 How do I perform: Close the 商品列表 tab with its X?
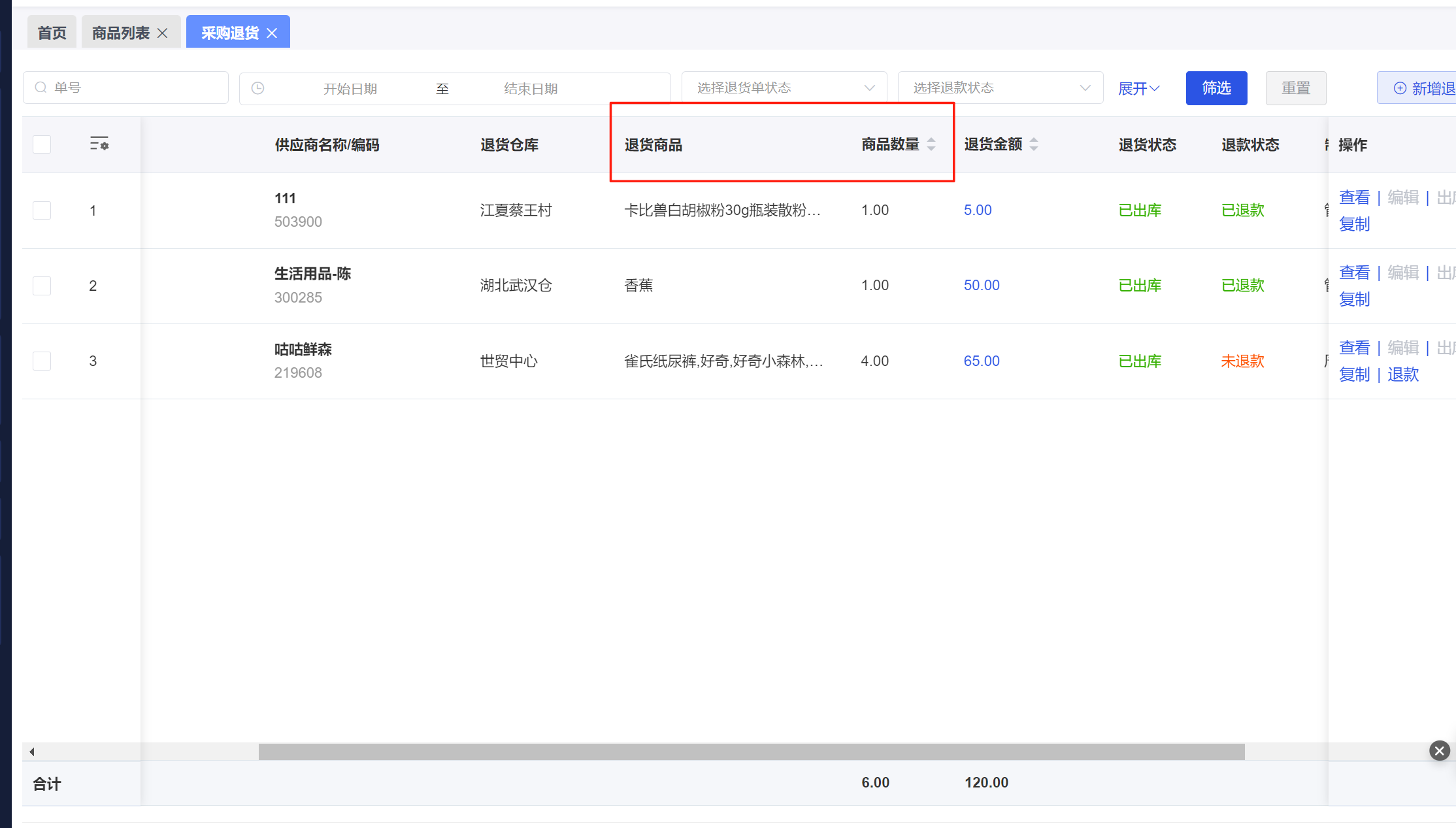pyautogui.click(x=163, y=33)
